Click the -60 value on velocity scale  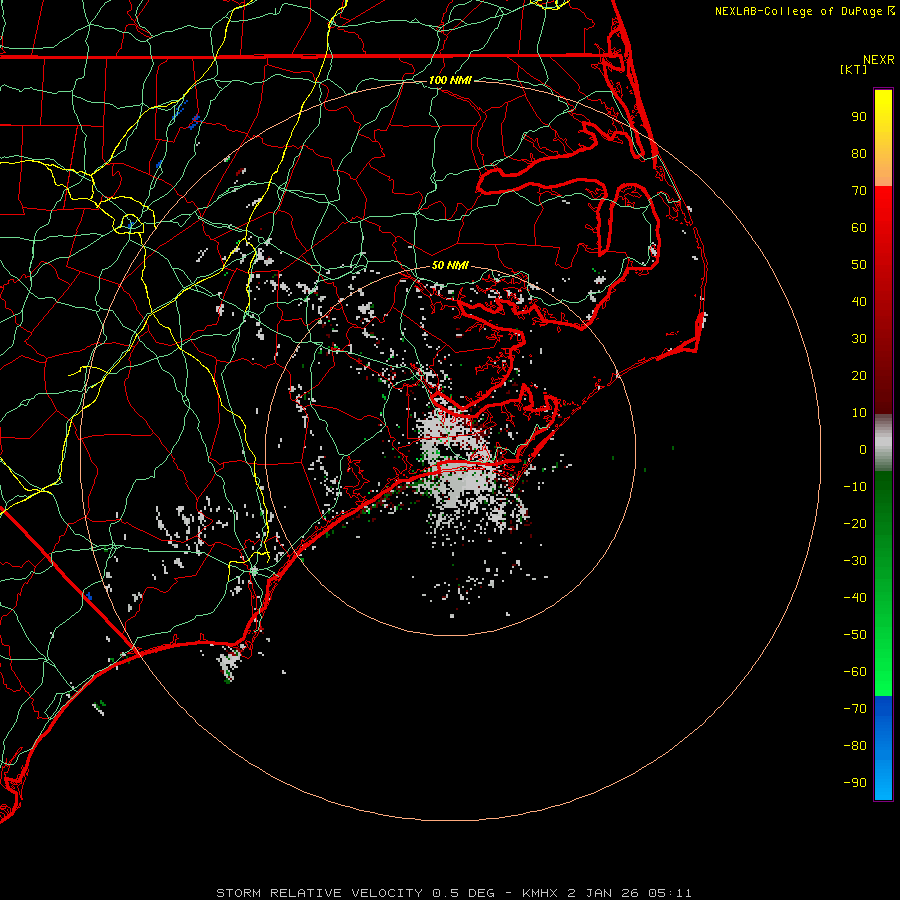855,672
